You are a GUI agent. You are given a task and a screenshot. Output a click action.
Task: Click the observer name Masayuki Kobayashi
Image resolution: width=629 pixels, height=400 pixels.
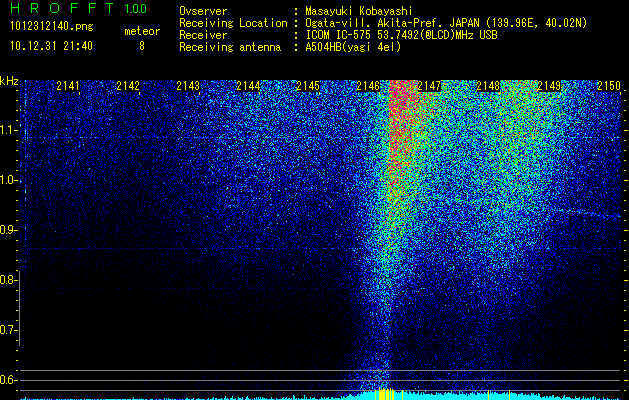[x=359, y=11]
